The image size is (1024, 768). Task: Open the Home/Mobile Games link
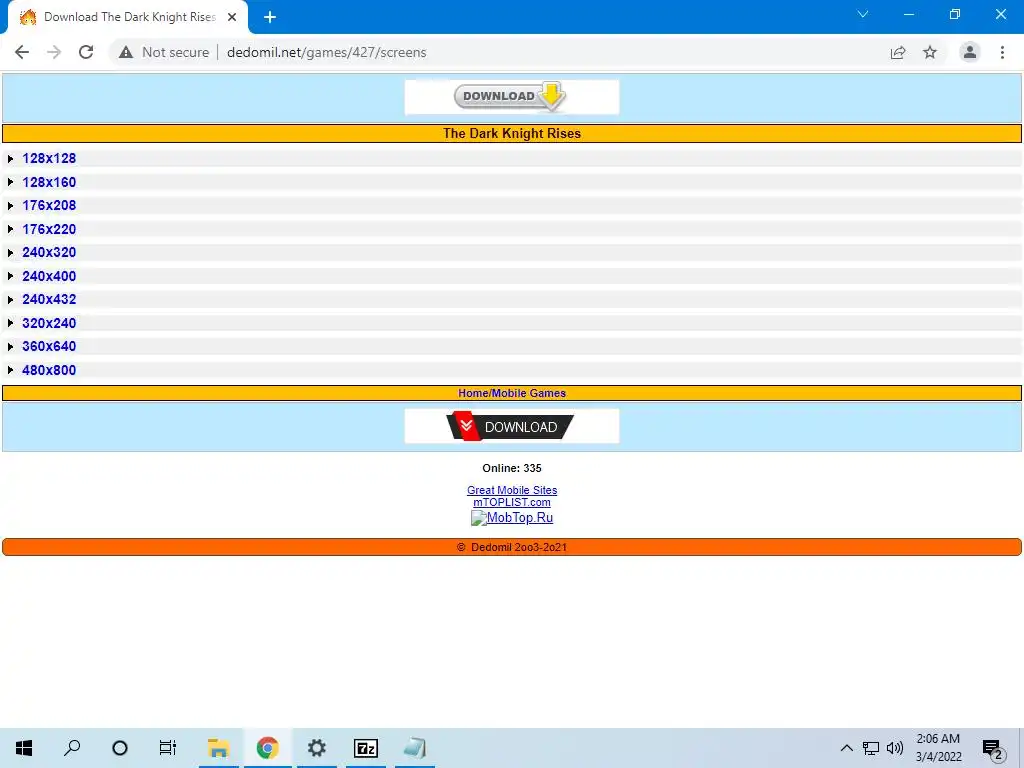click(x=512, y=393)
